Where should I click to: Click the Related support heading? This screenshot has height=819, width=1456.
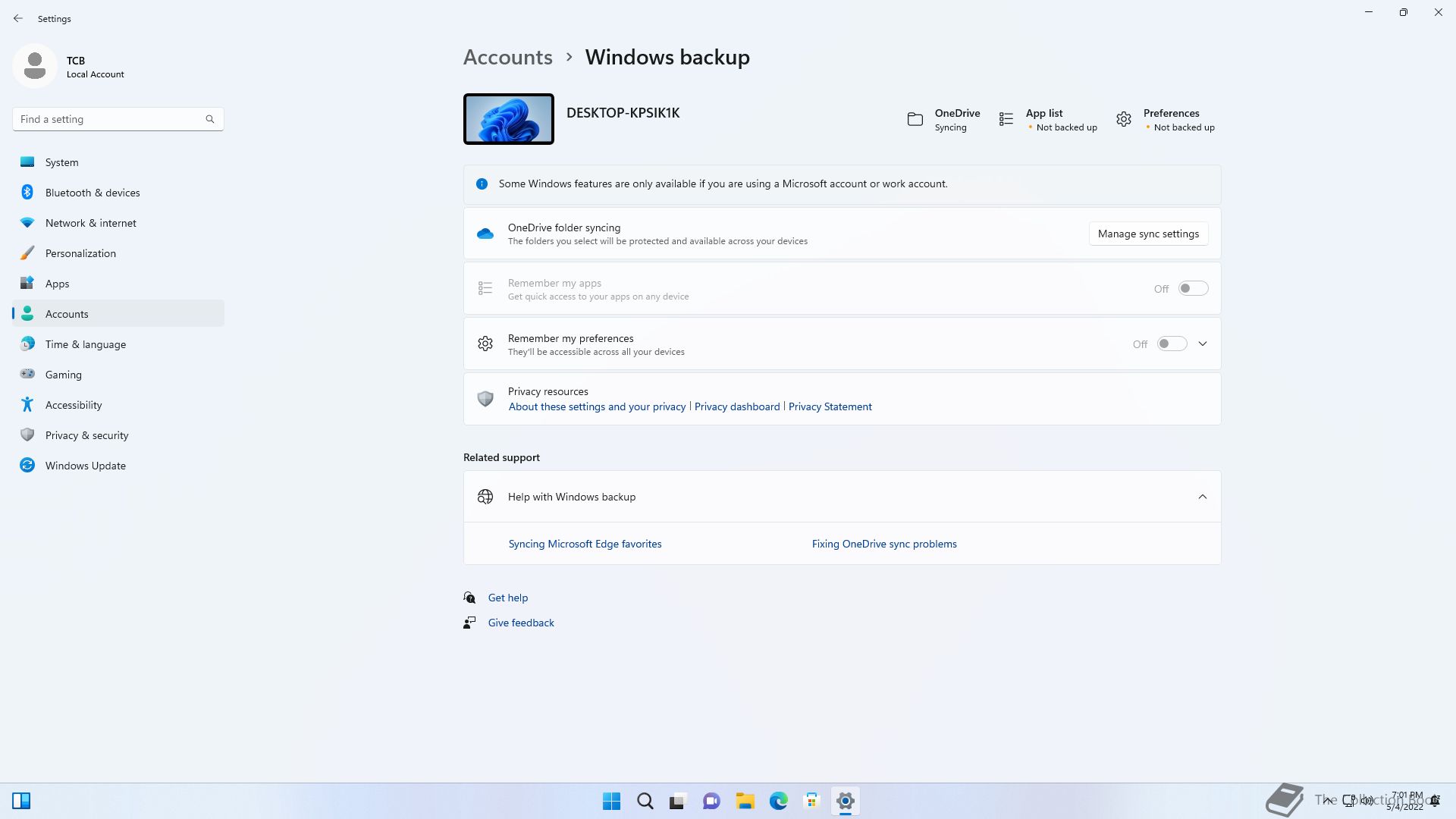(x=501, y=457)
